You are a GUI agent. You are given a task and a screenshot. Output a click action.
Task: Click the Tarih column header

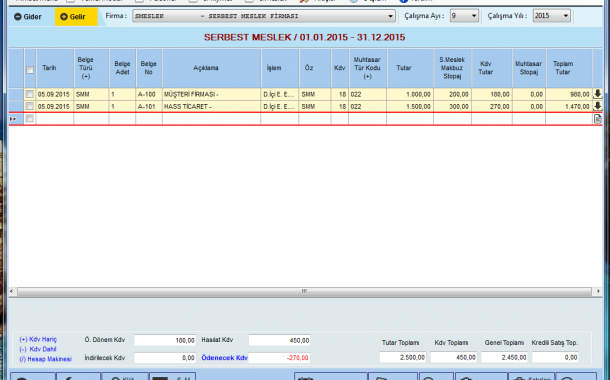(55, 68)
